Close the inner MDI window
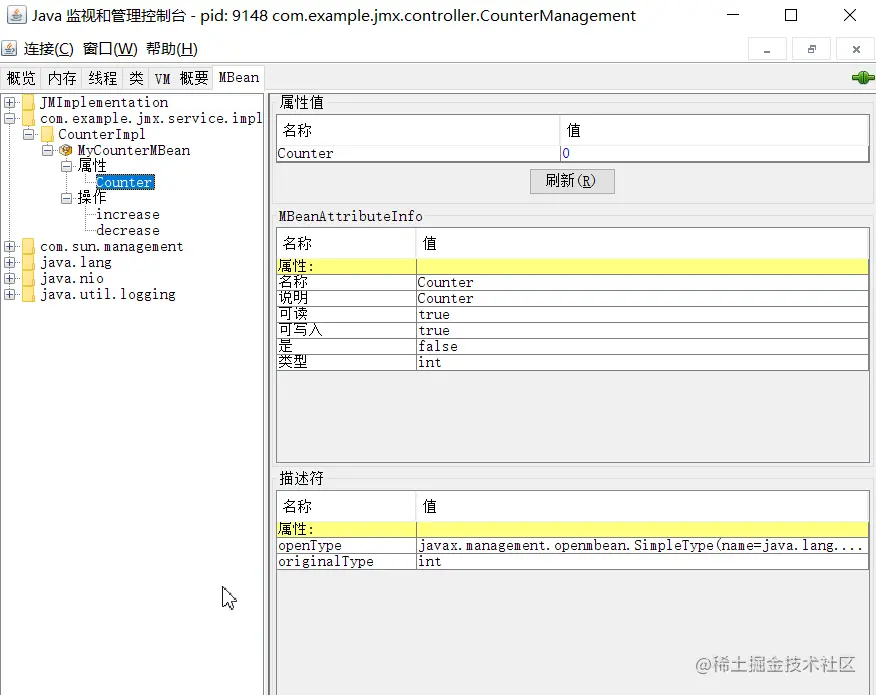Viewport: 876px width, 695px height. tap(856, 49)
